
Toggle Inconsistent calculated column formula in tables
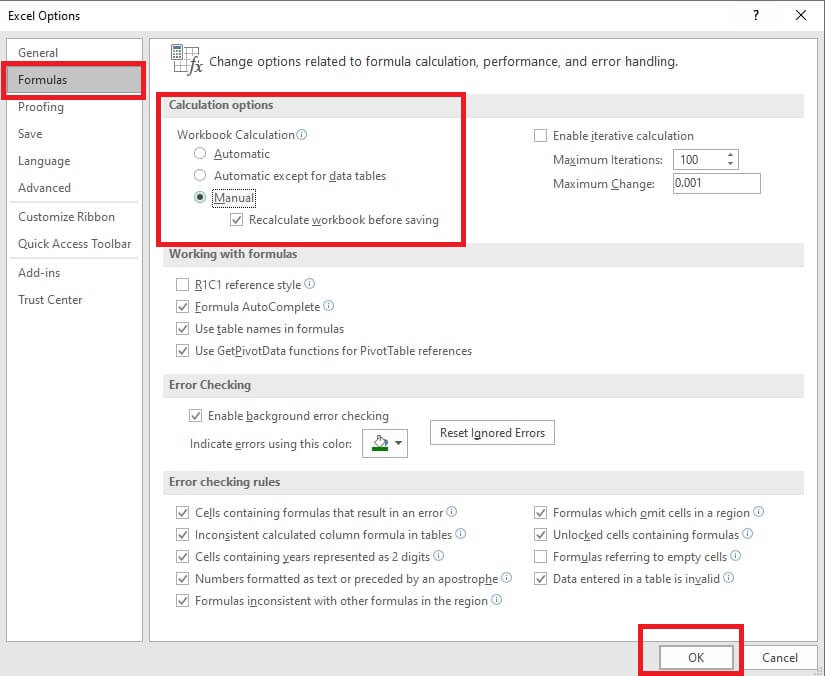click(183, 534)
